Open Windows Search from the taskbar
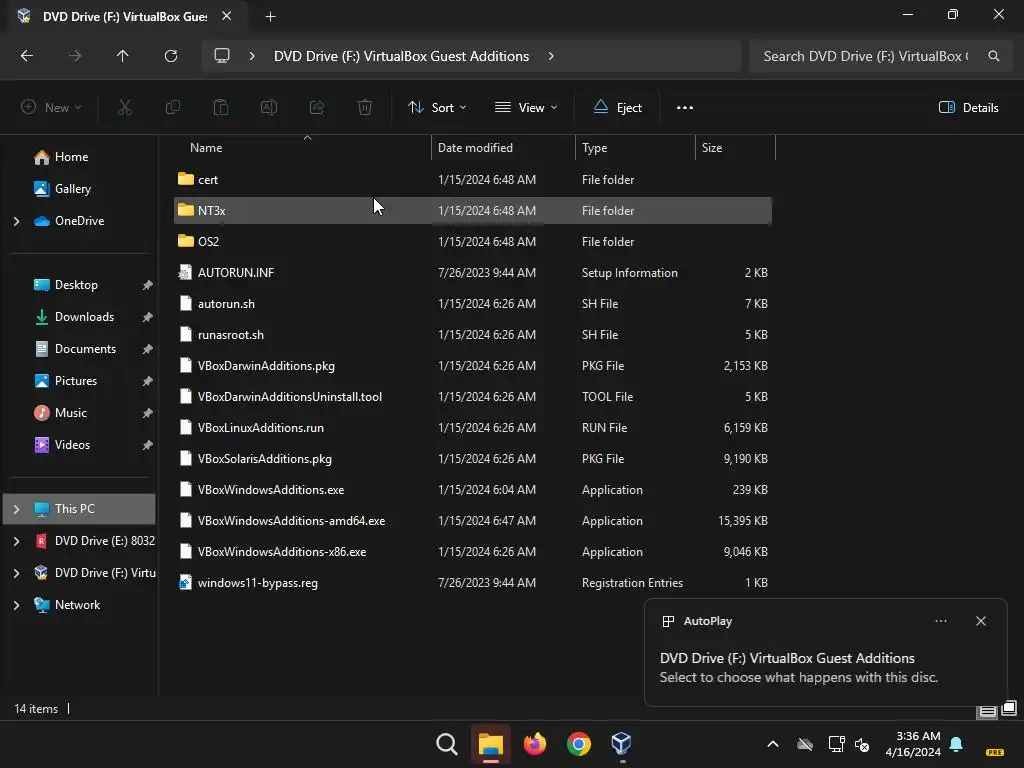Viewport: 1024px width, 768px height. 447,744
